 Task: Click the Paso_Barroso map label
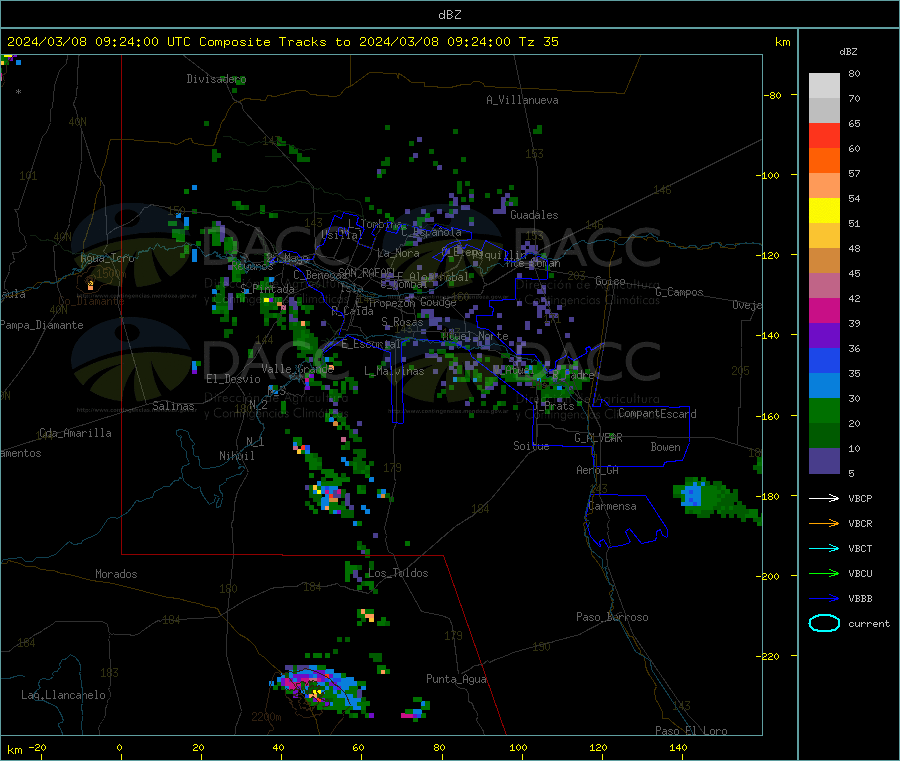click(612, 617)
